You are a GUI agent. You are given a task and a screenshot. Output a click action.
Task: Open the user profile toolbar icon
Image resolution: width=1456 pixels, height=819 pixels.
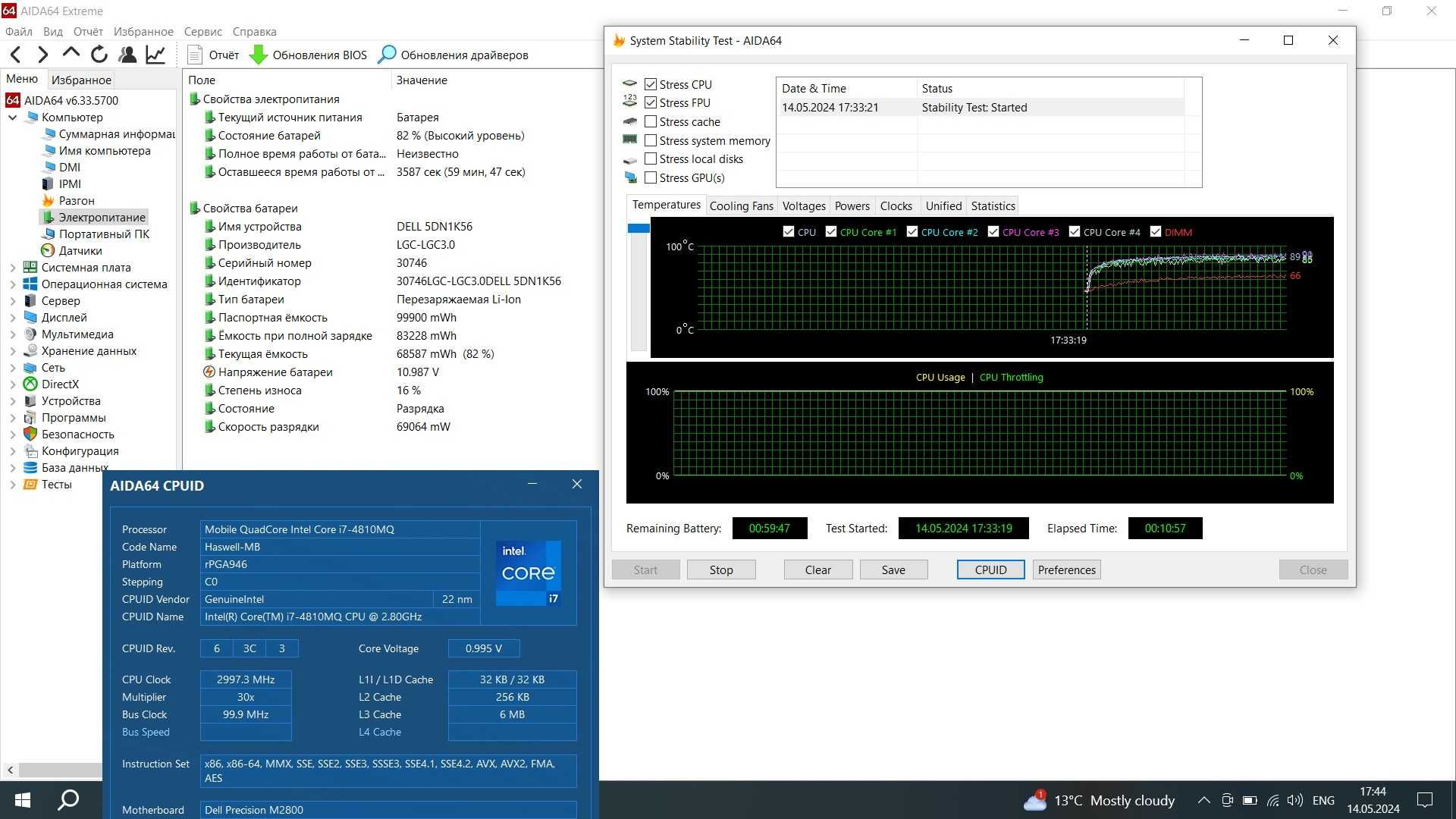tap(127, 55)
